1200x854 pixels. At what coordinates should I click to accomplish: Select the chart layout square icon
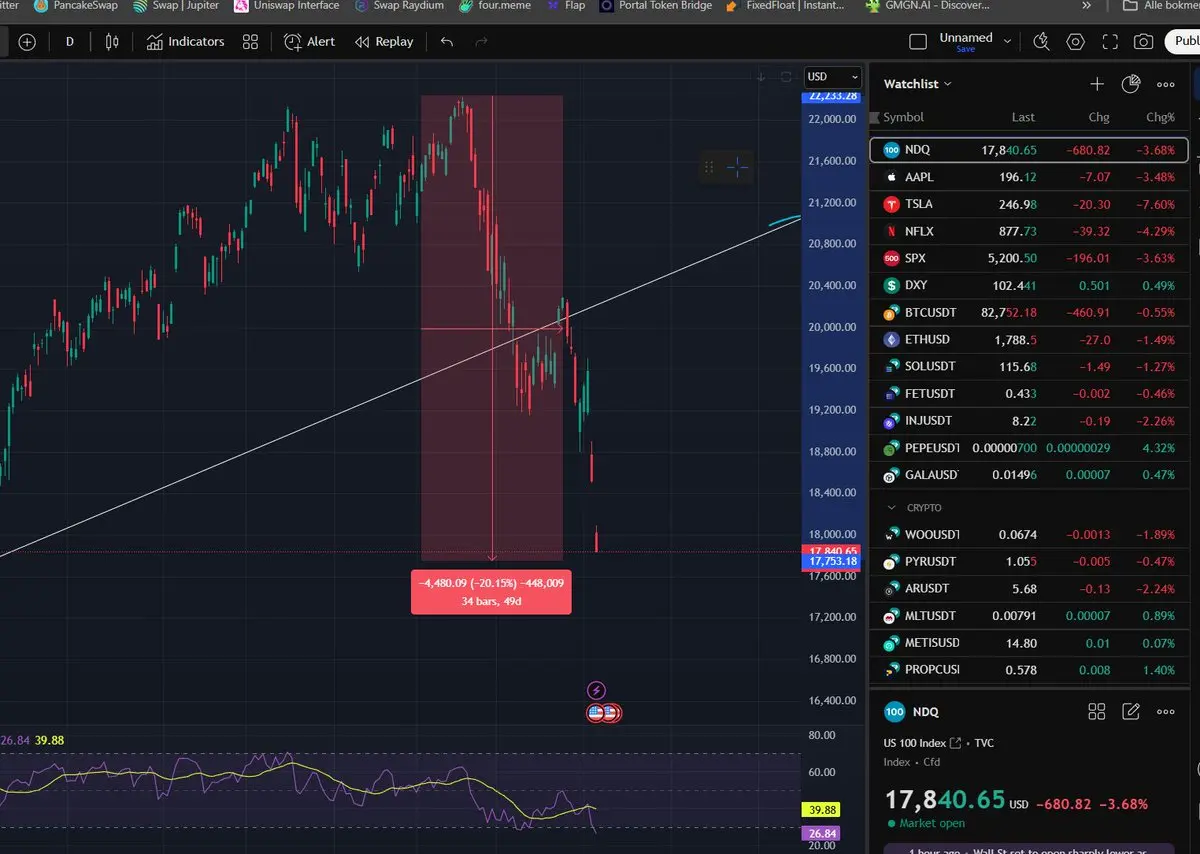918,42
